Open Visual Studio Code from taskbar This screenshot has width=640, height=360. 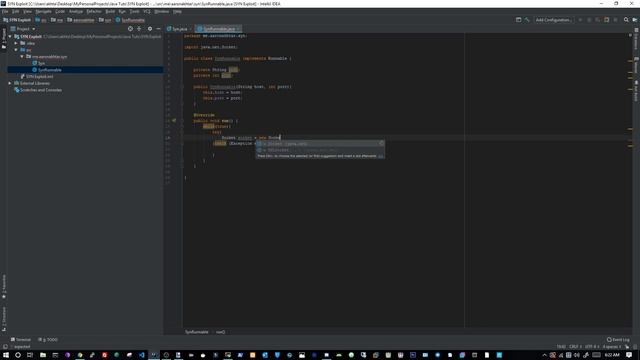click(141, 355)
